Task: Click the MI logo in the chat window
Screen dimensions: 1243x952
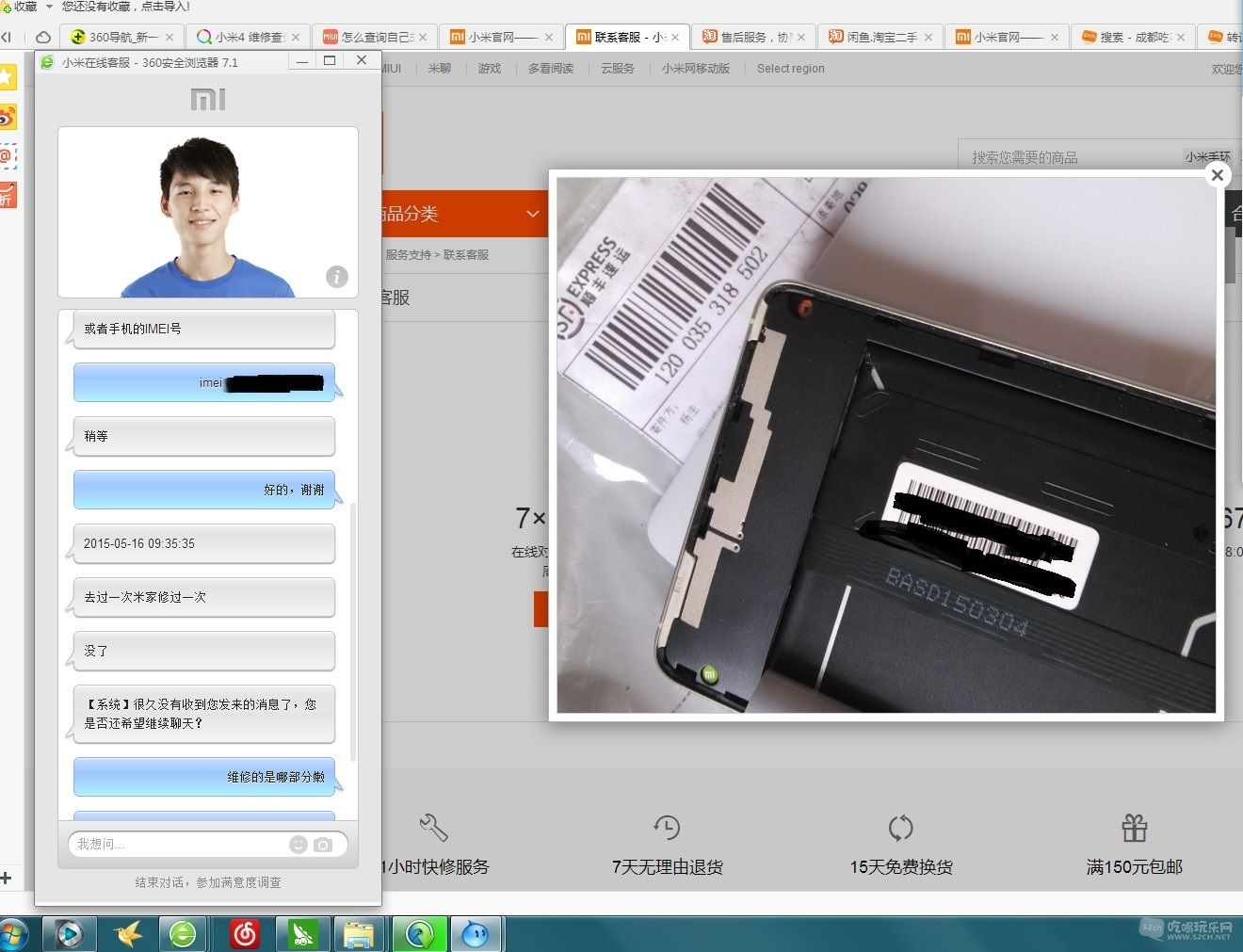Action: point(208,99)
